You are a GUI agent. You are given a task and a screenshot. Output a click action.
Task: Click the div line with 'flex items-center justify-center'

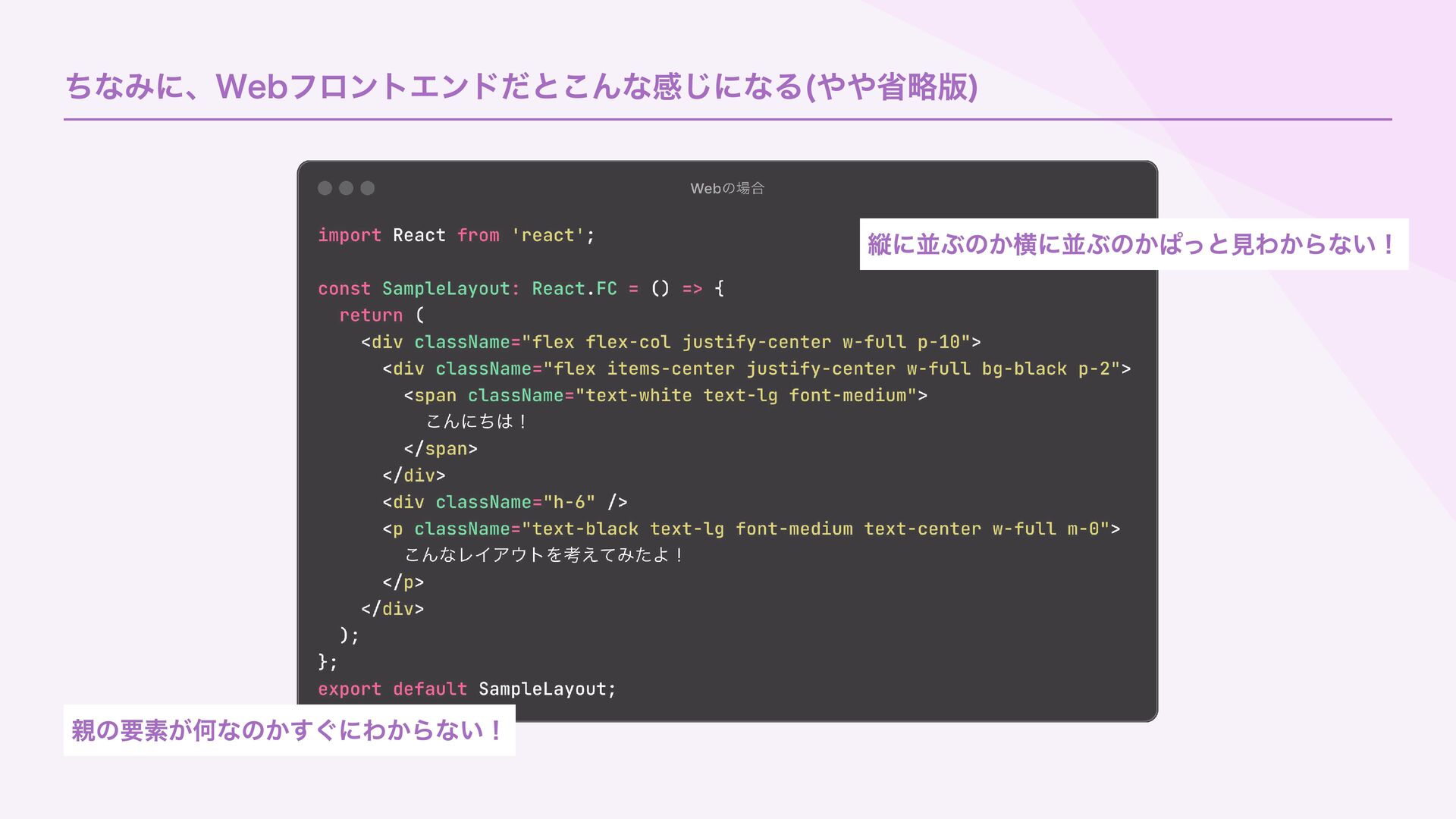pyautogui.click(x=757, y=369)
